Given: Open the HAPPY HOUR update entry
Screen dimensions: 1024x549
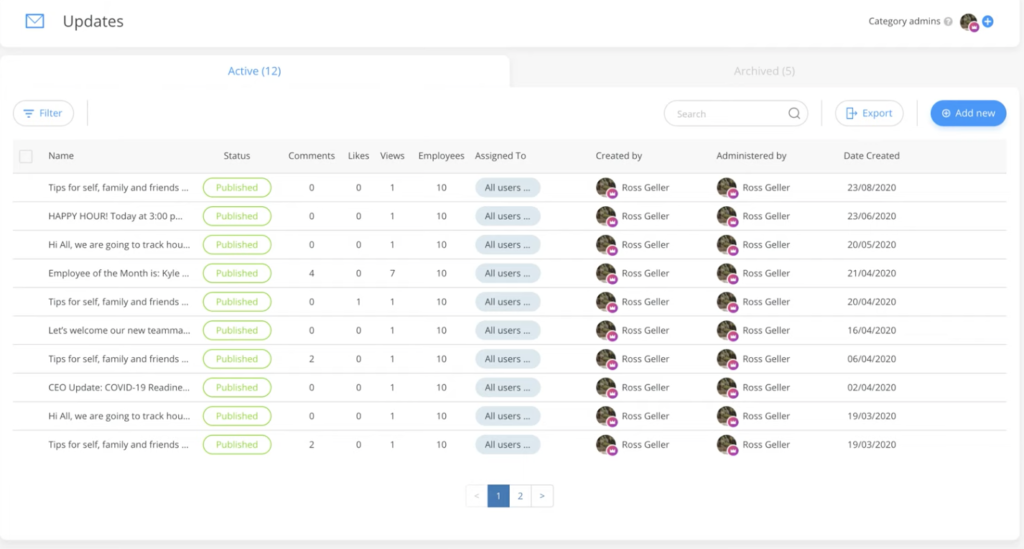Looking at the screenshot, I should click(118, 216).
